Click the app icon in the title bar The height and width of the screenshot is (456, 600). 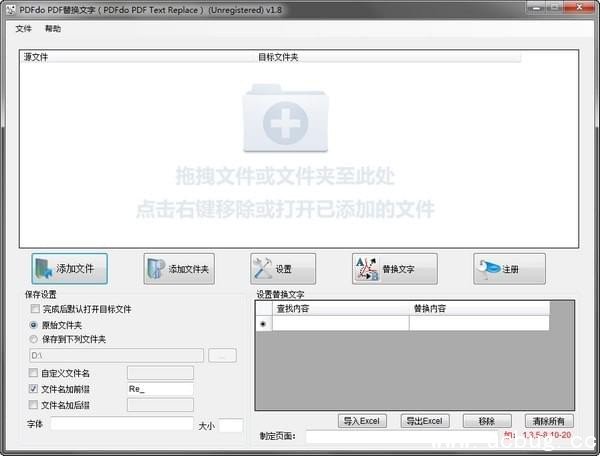10,9
